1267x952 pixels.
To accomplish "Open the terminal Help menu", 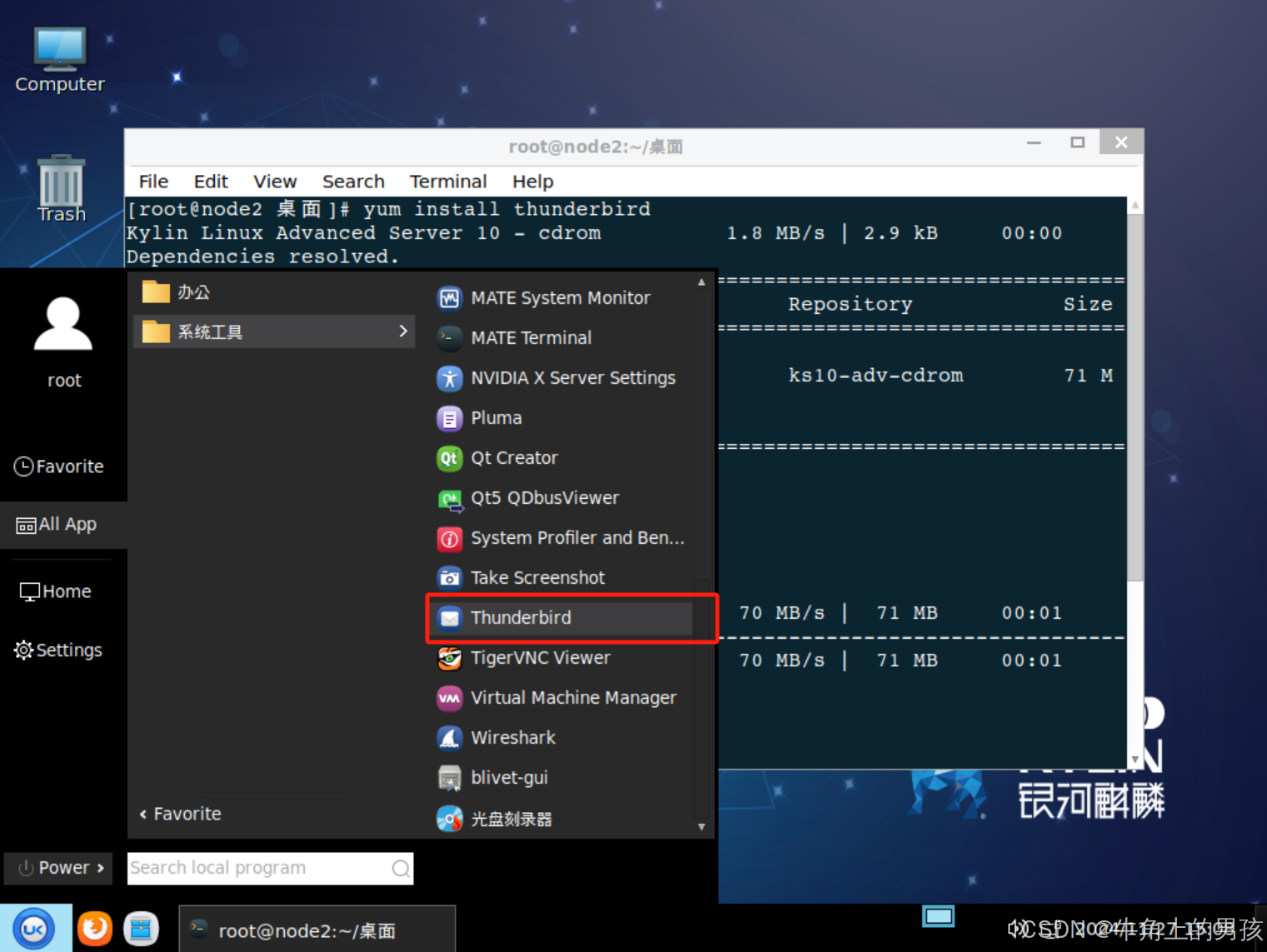I will point(532,182).
